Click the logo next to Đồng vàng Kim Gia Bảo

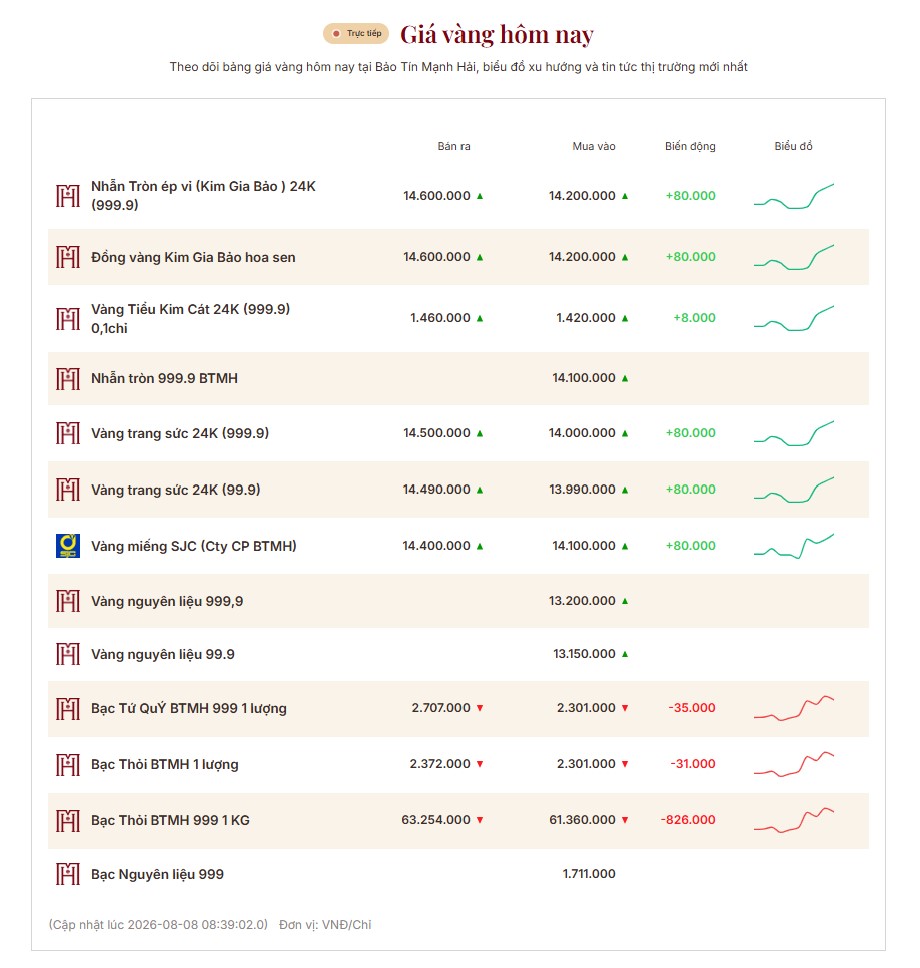(x=67, y=257)
